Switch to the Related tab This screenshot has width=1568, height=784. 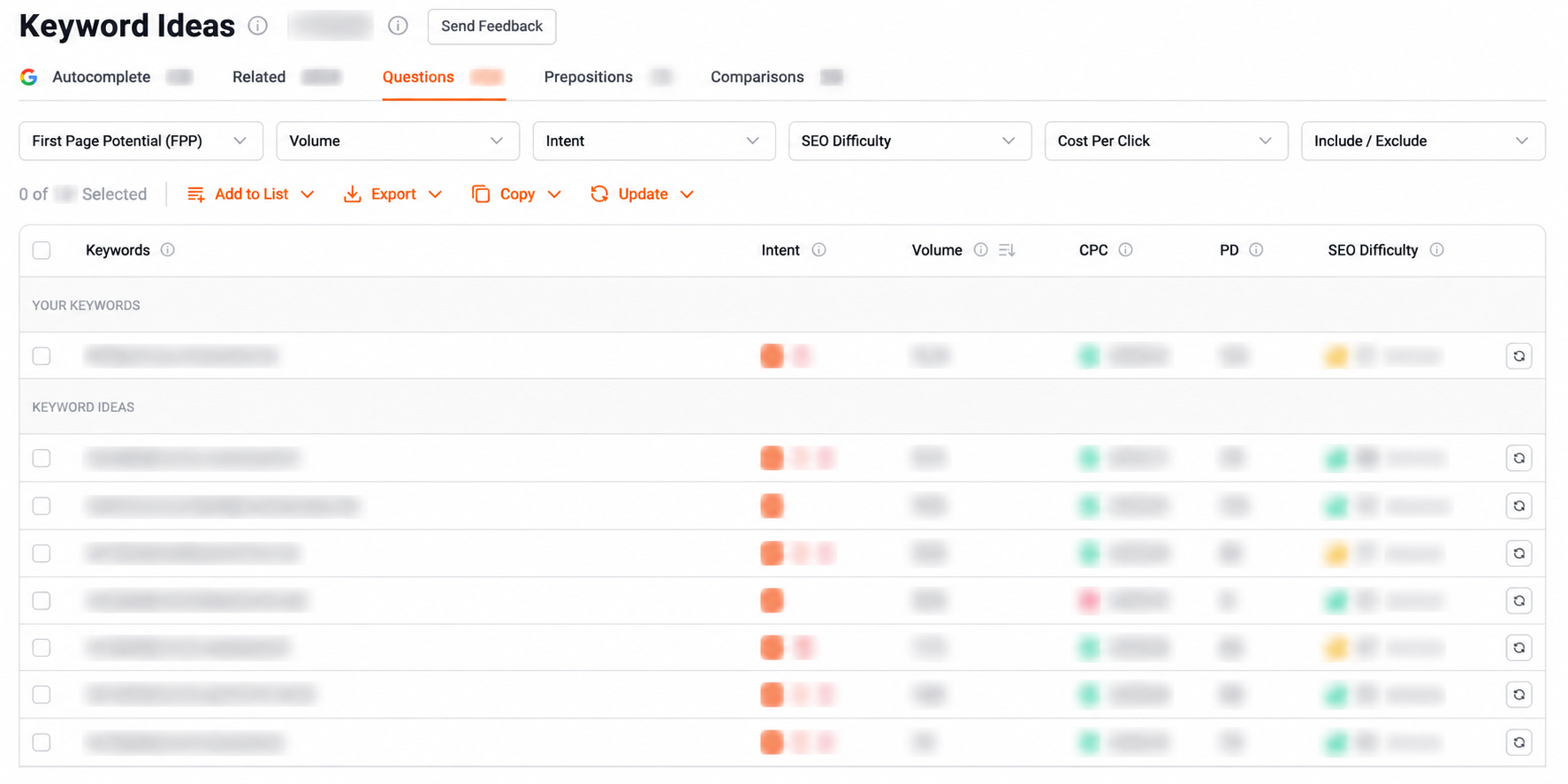[x=259, y=77]
